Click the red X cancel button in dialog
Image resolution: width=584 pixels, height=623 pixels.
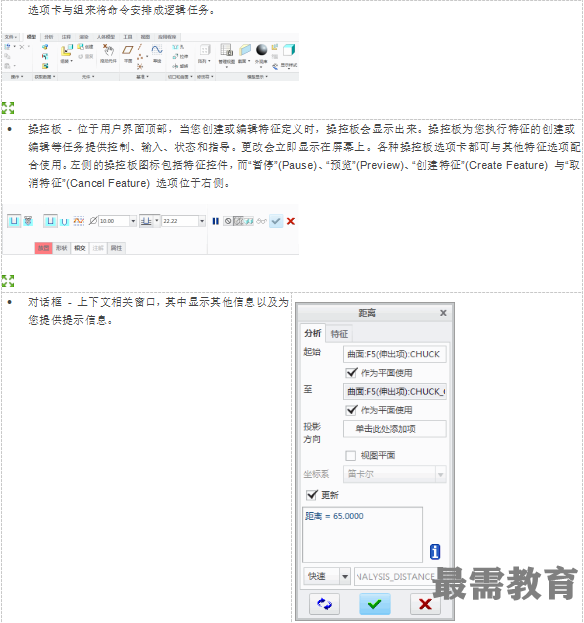[425, 604]
